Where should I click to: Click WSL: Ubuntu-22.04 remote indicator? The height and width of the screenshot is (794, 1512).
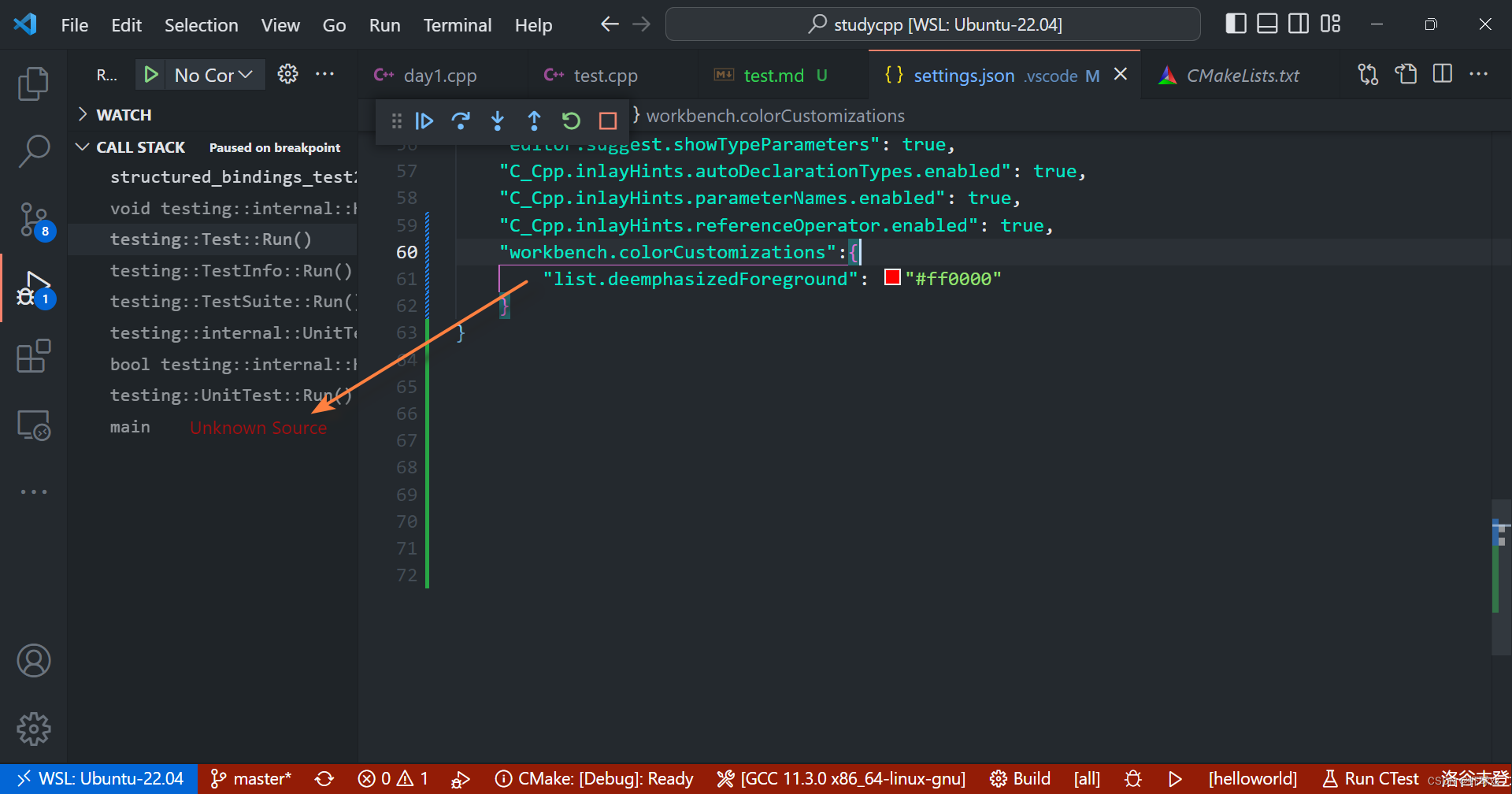[99, 779]
